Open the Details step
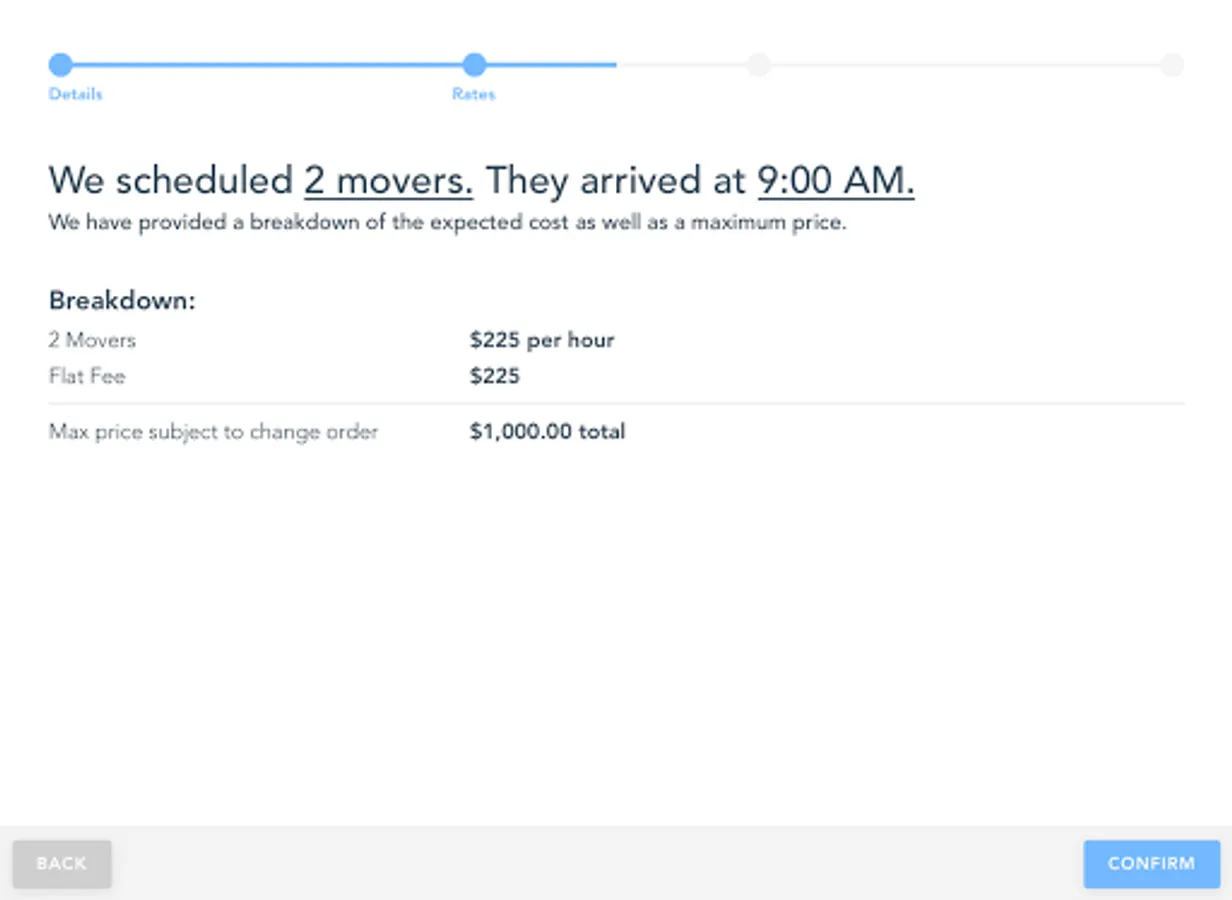The height and width of the screenshot is (900, 1232). pos(74,94)
